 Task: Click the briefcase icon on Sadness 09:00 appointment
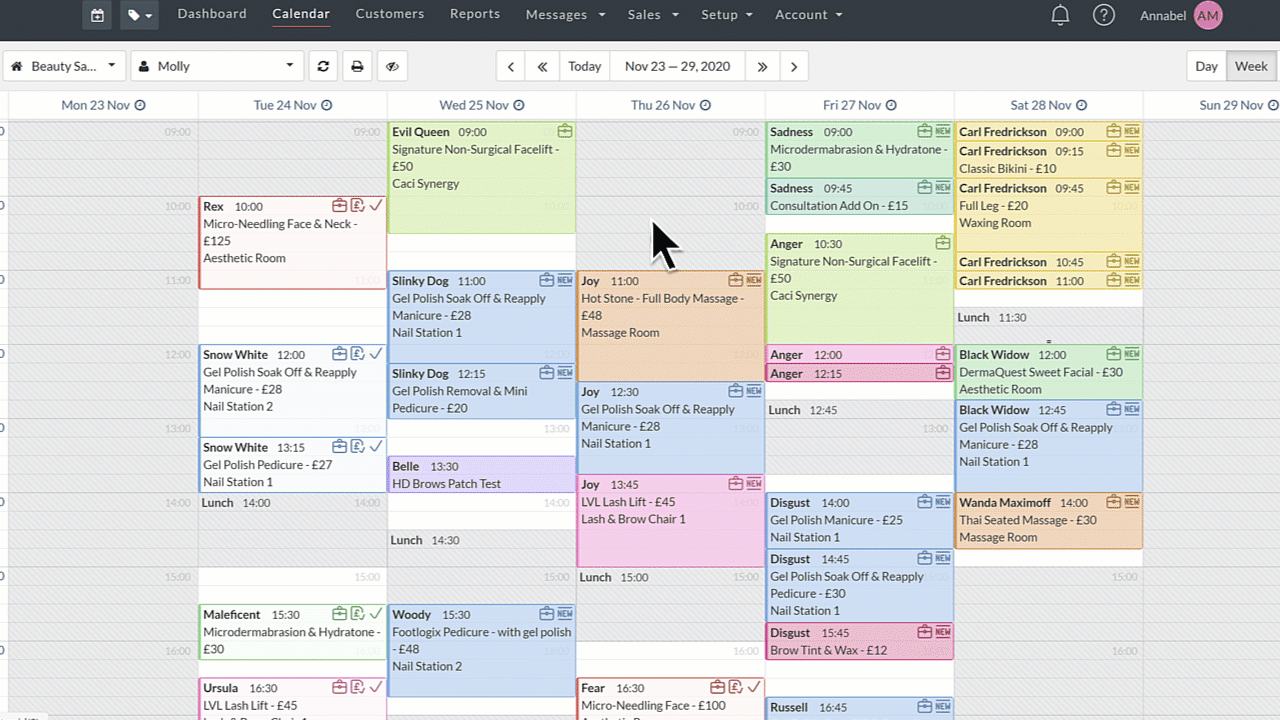coord(925,131)
